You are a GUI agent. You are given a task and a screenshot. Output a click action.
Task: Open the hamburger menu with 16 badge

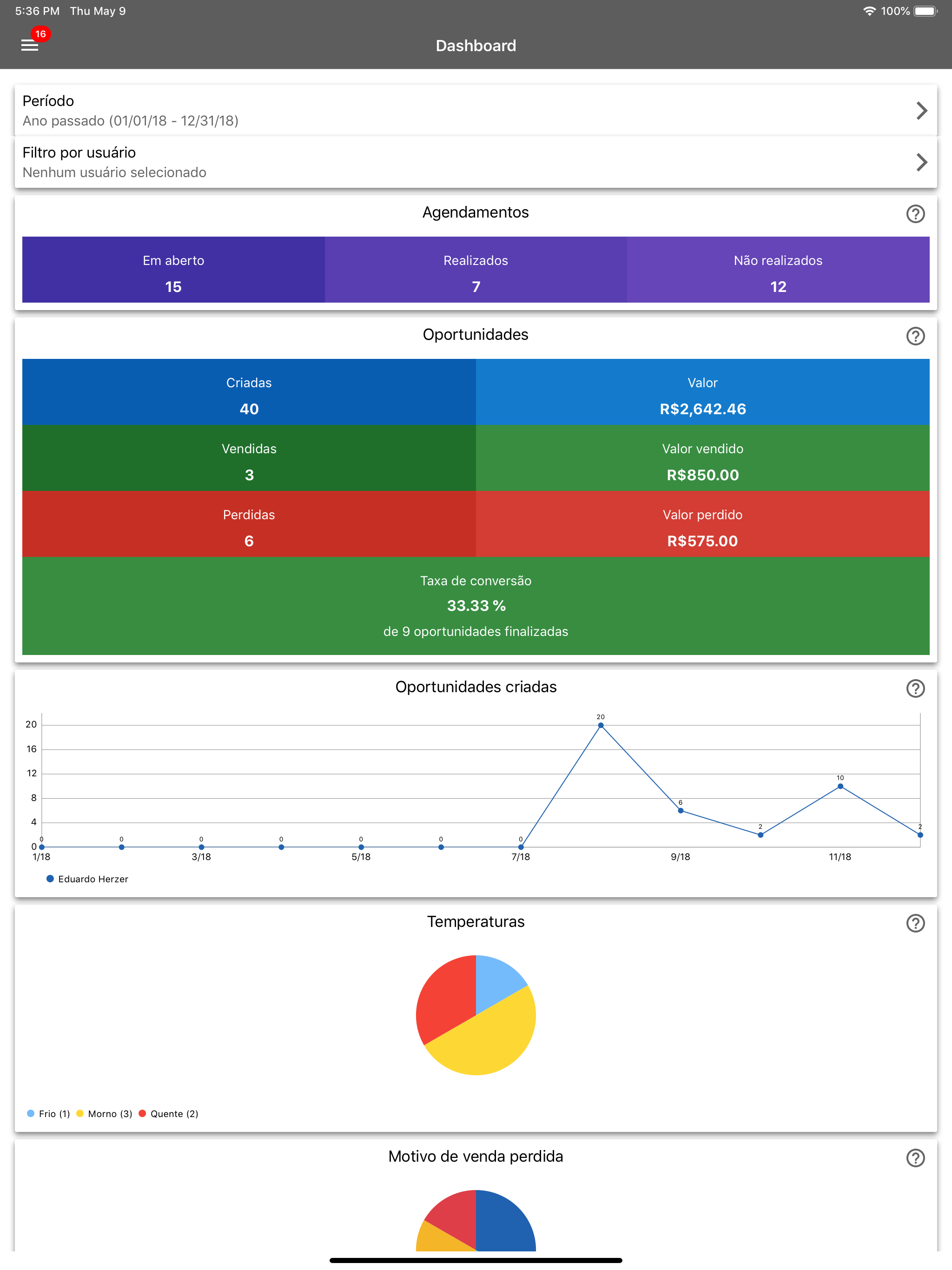pyautogui.click(x=30, y=45)
